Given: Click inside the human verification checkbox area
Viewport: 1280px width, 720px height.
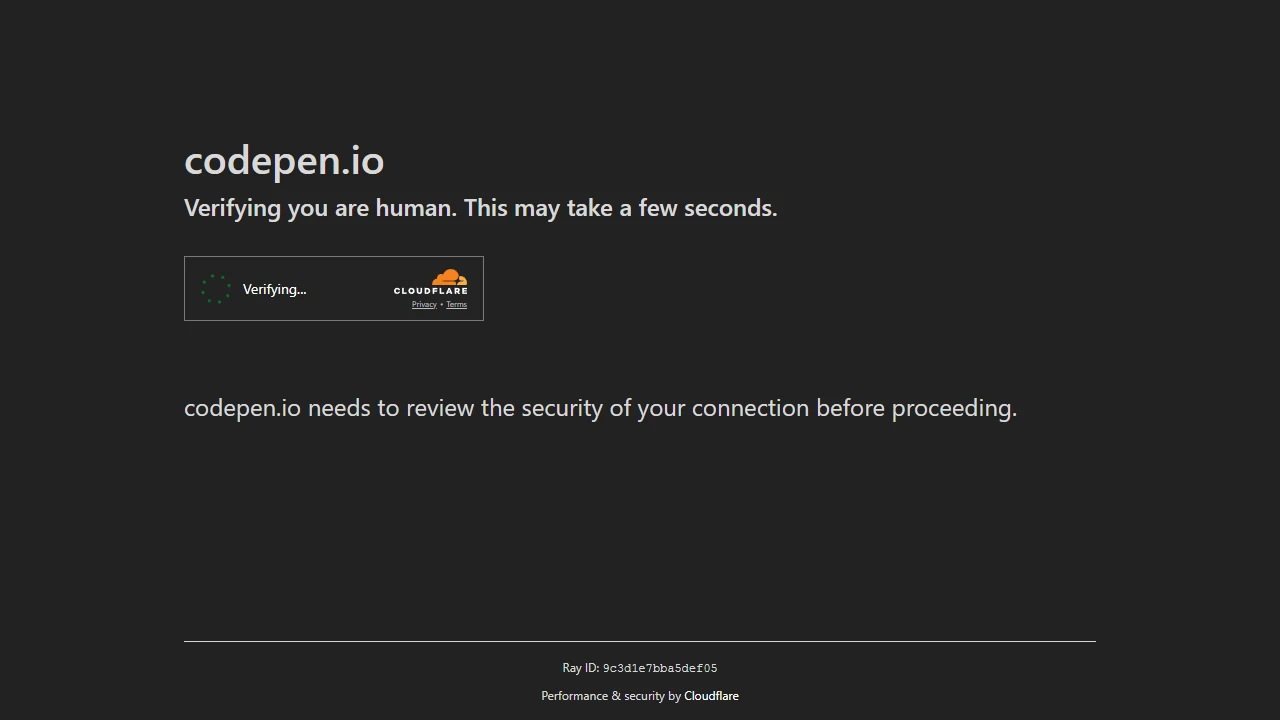Looking at the screenshot, I should point(216,288).
